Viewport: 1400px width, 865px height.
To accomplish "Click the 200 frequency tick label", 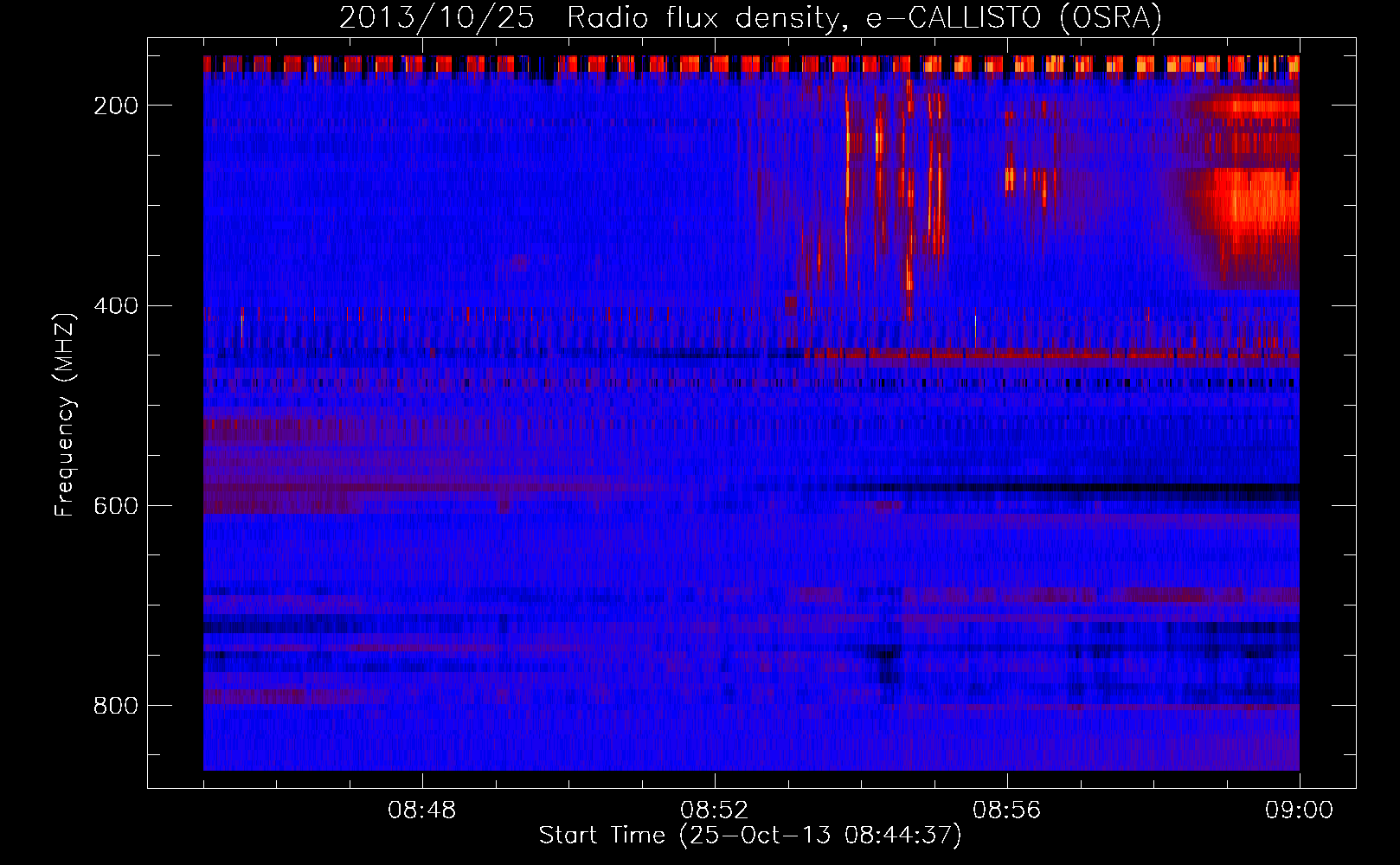I will [x=116, y=106].
